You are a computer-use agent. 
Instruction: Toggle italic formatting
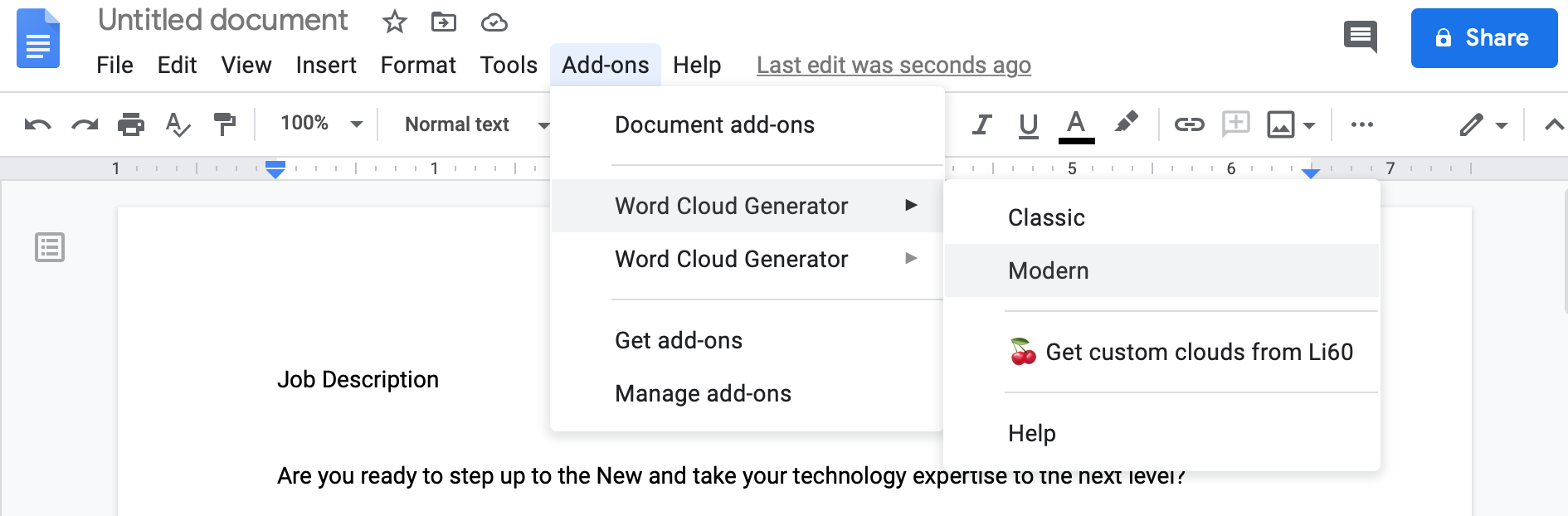(x=981, y=125)
